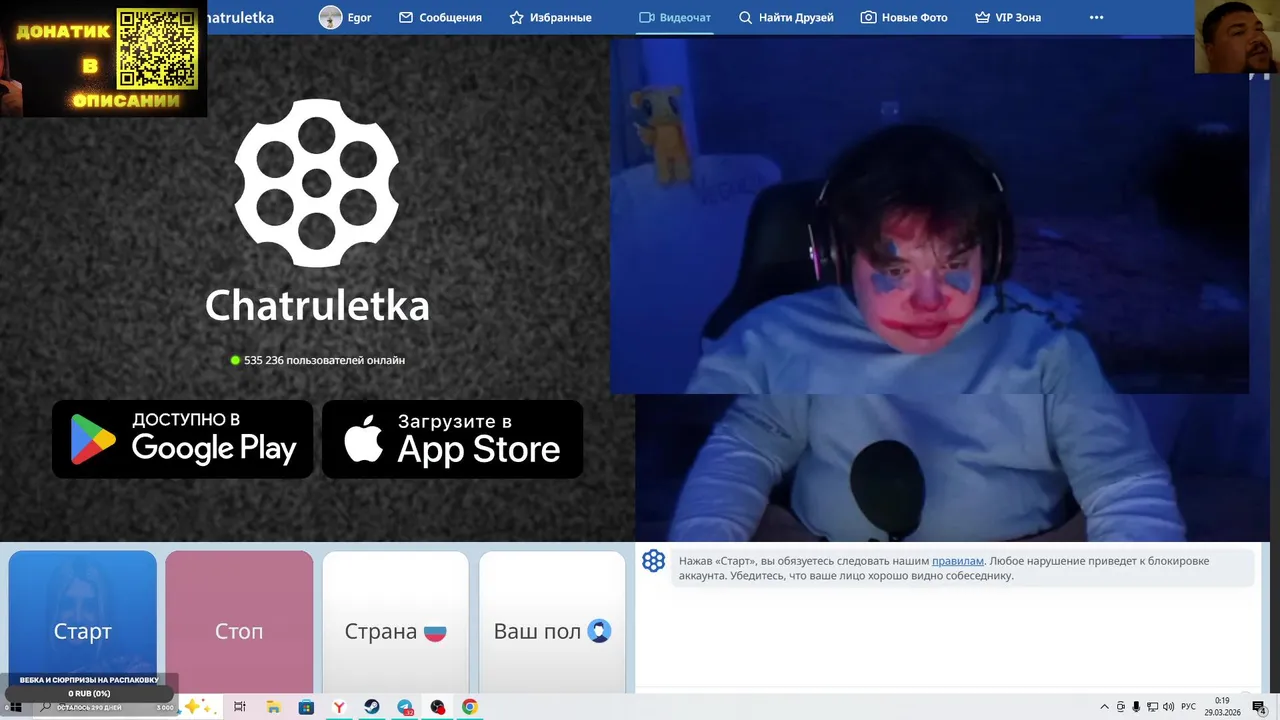Expand the hidden tray icons chevron
Image resolution: width=1280 pixels, height=720 pixels.
[x=1104, y=707]
